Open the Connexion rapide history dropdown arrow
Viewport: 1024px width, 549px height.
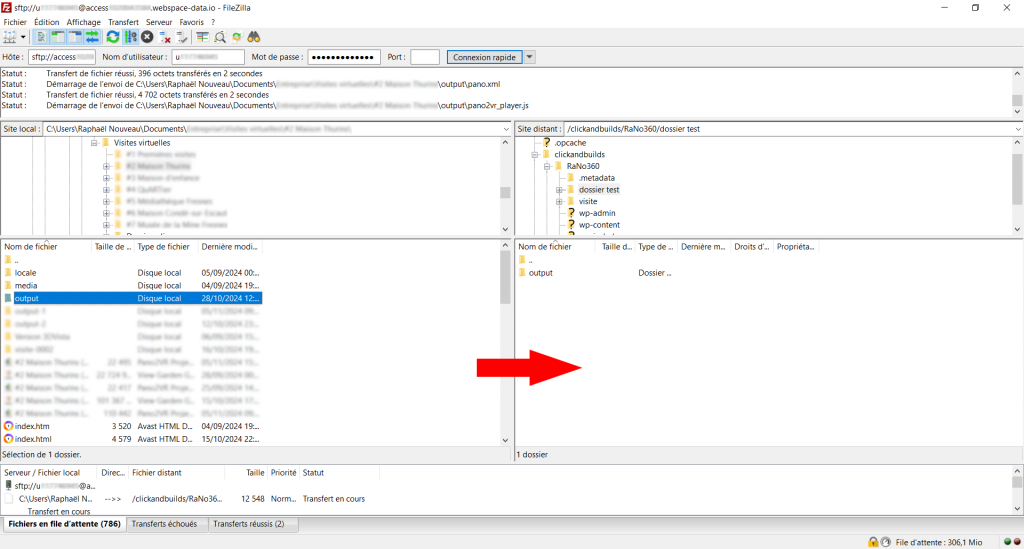pos(530,57)
